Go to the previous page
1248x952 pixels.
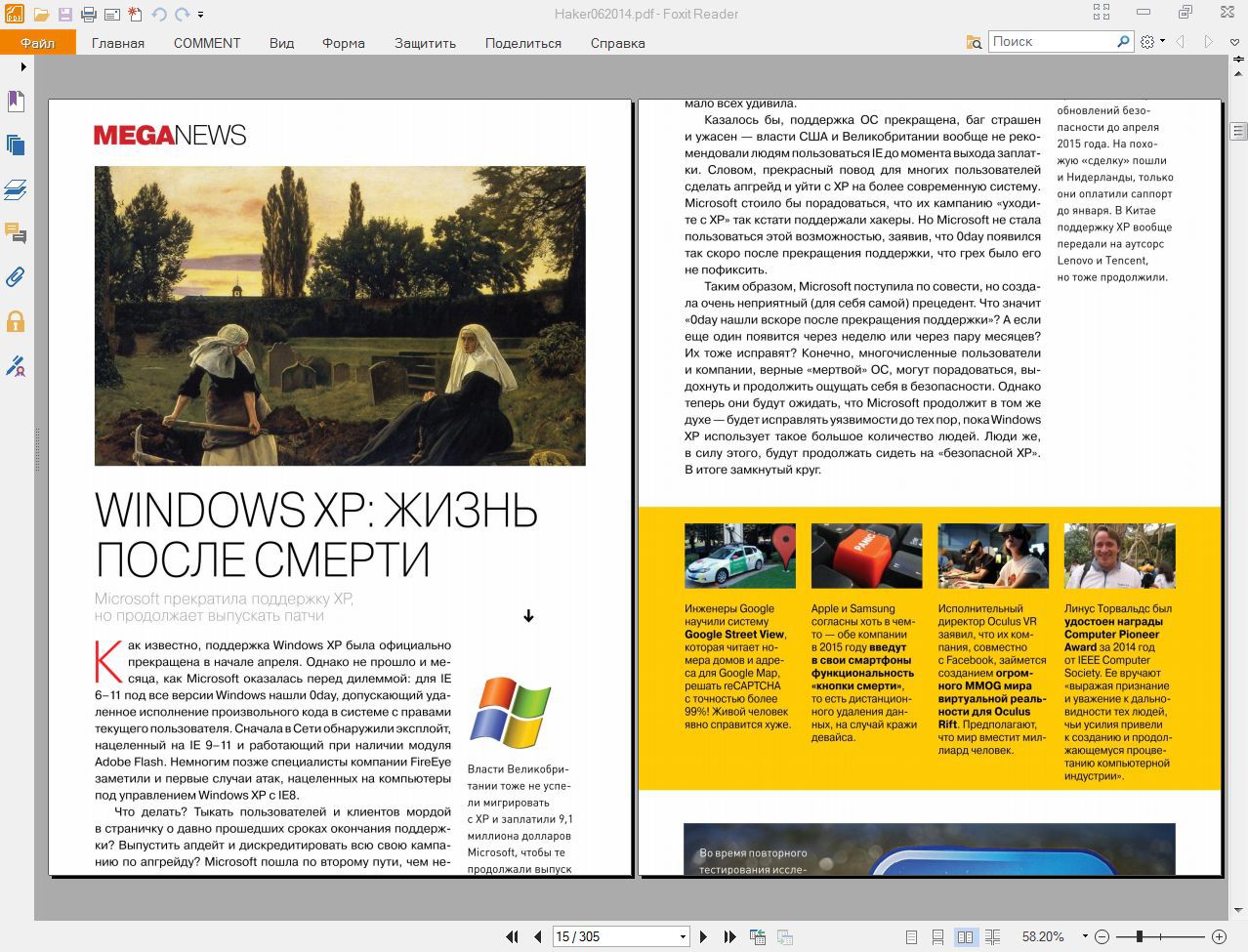(x=537, y=937)
